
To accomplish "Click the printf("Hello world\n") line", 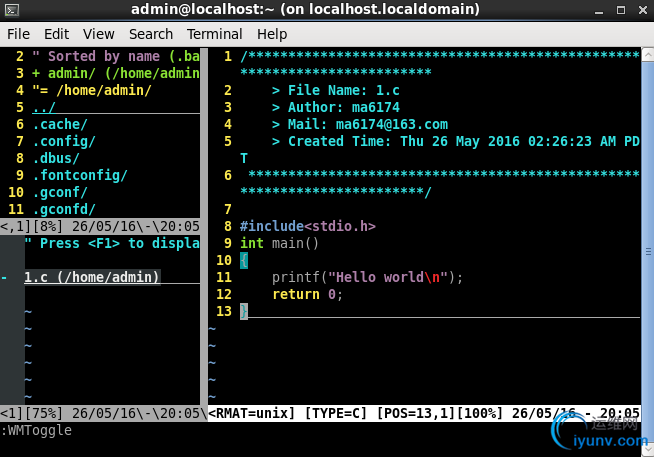I will click(x=367, y=278).
